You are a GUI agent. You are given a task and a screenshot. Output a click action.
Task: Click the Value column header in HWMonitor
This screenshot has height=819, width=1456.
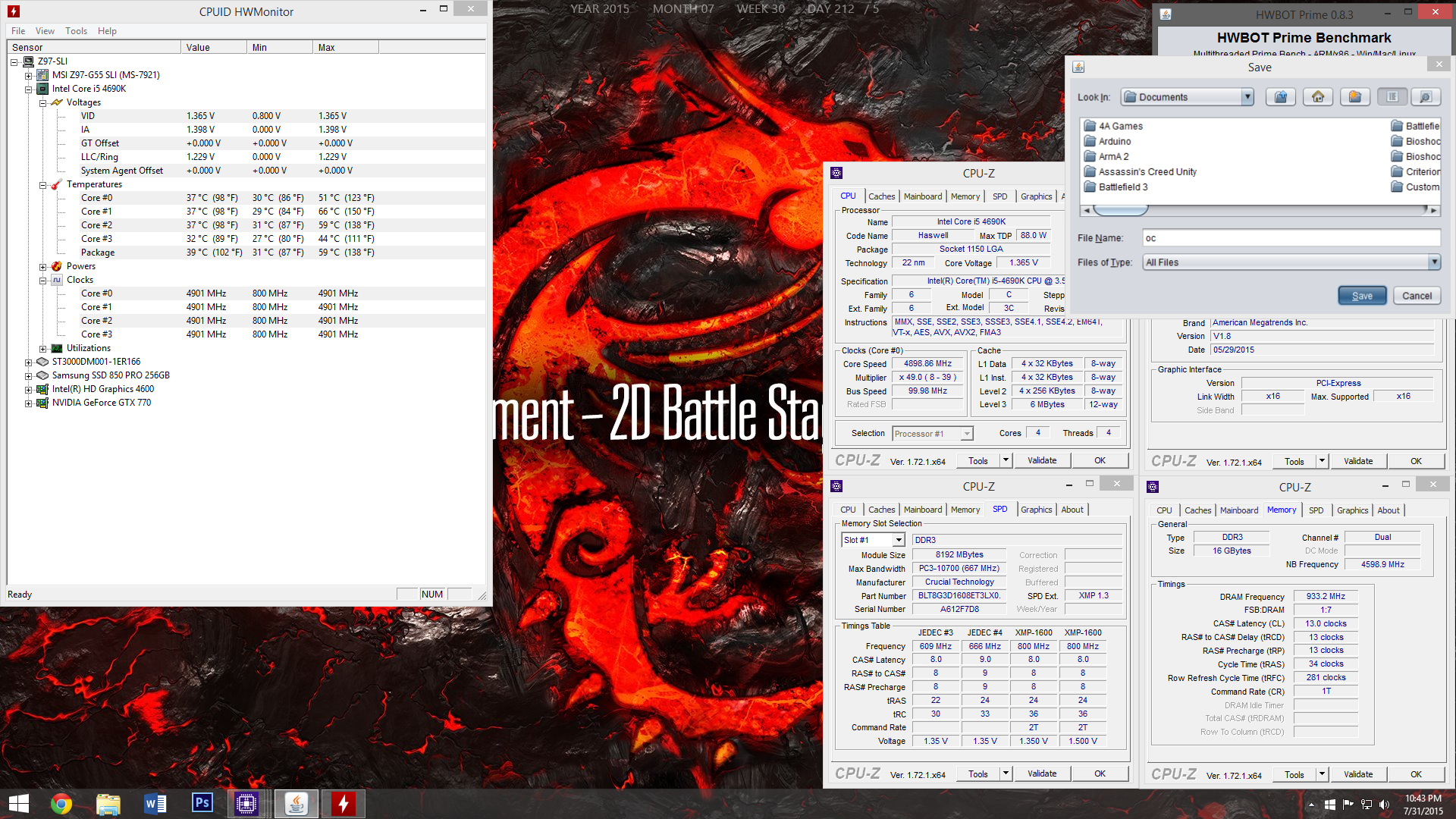214,47
